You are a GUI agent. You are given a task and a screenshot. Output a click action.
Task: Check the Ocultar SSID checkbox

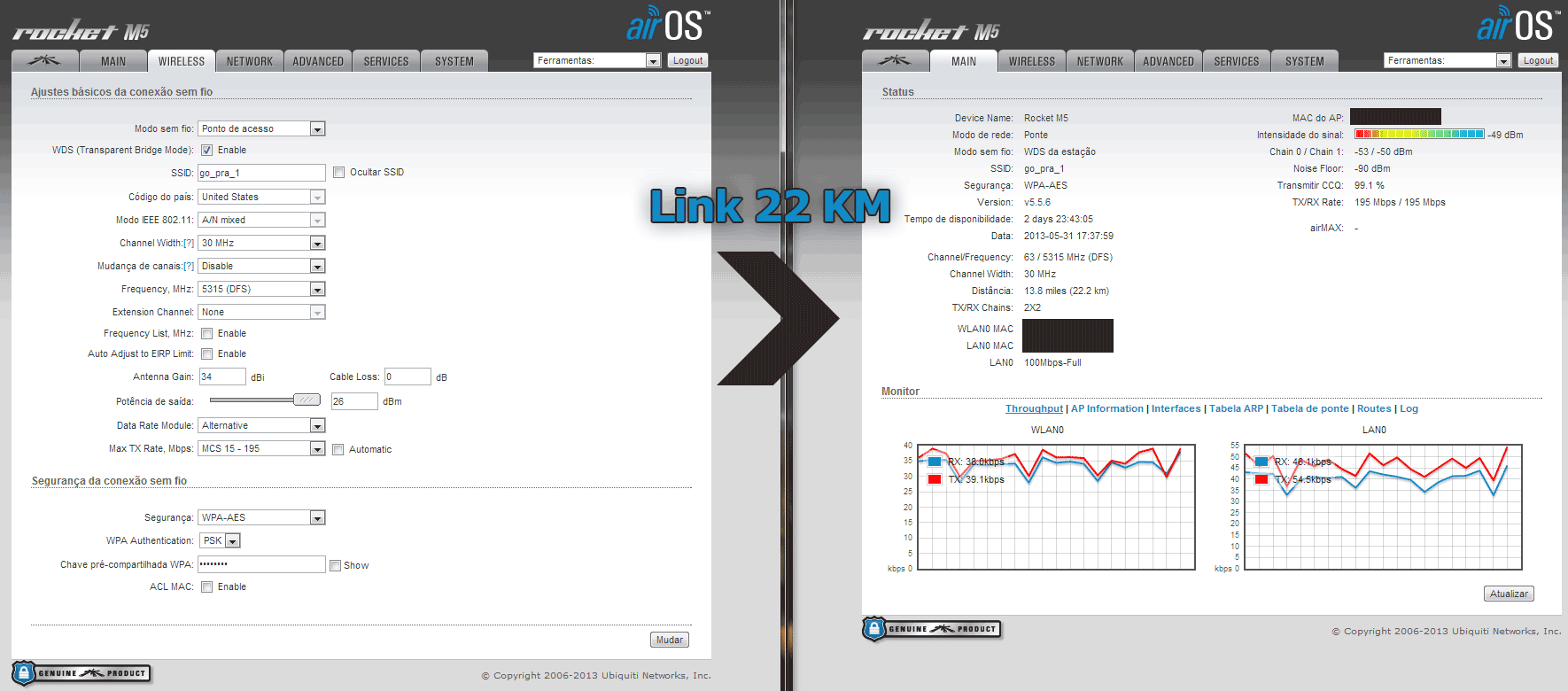338,173
